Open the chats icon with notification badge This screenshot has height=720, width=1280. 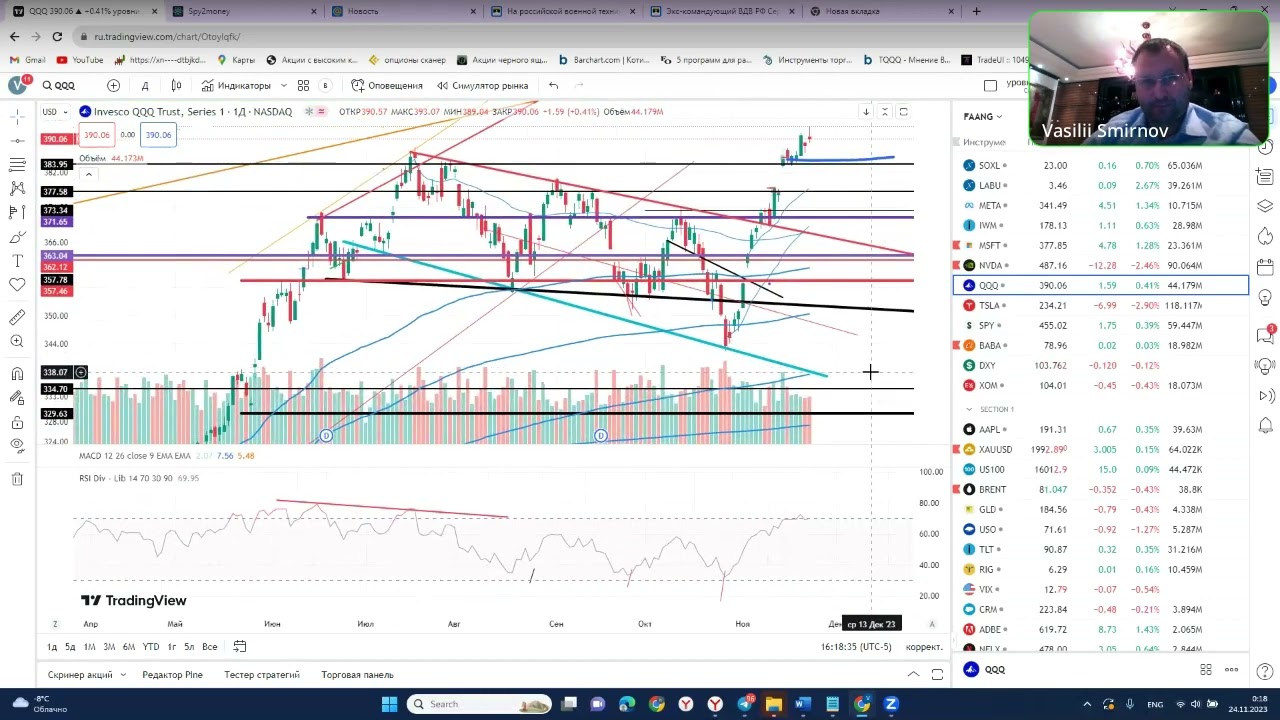click(x=1265, y=334)
